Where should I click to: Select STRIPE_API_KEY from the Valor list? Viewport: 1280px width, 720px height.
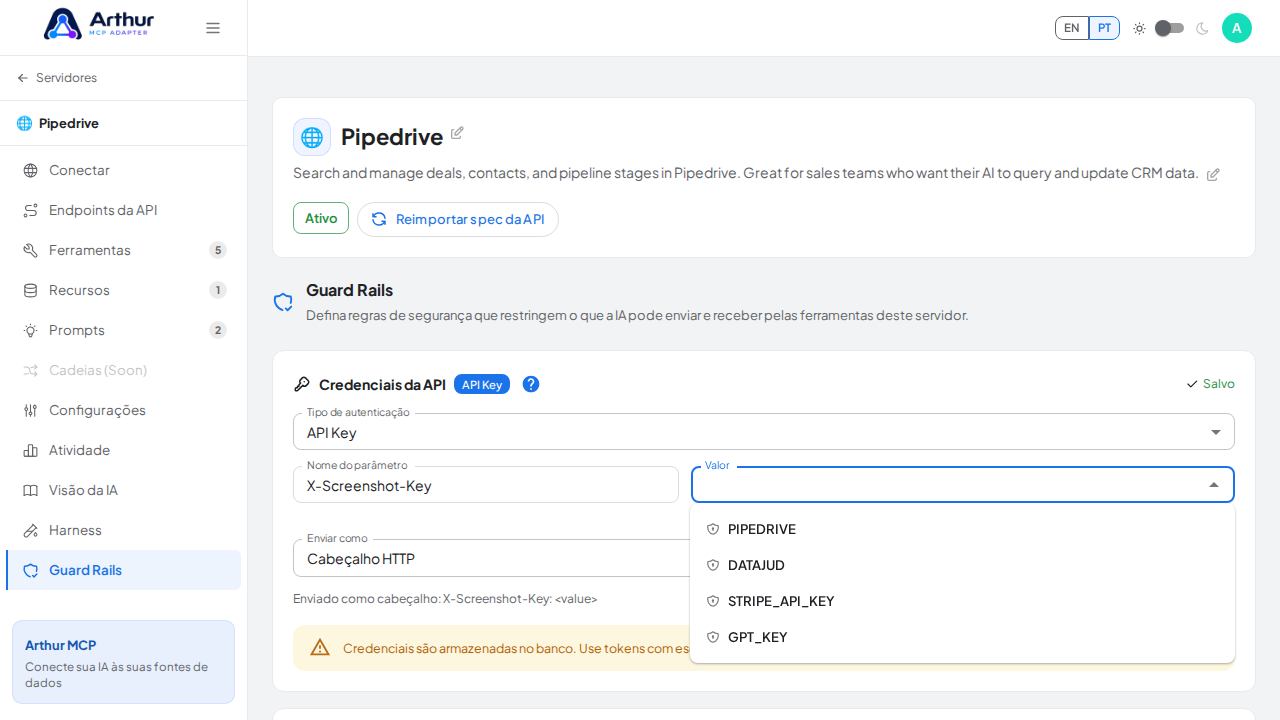[x=962, y=601]
